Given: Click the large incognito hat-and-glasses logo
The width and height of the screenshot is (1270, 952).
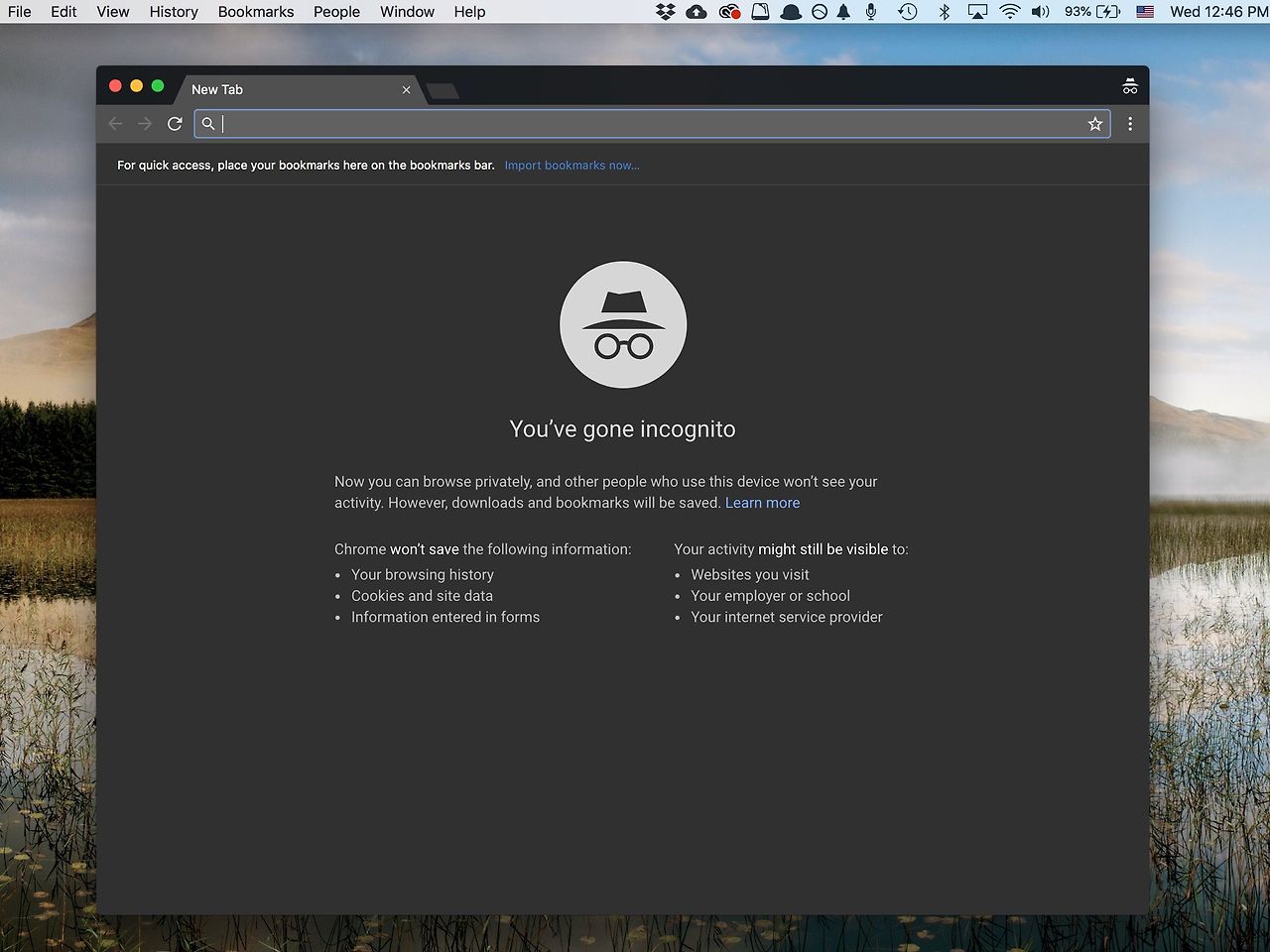Looking at the screenshot, I should [623, 325].
